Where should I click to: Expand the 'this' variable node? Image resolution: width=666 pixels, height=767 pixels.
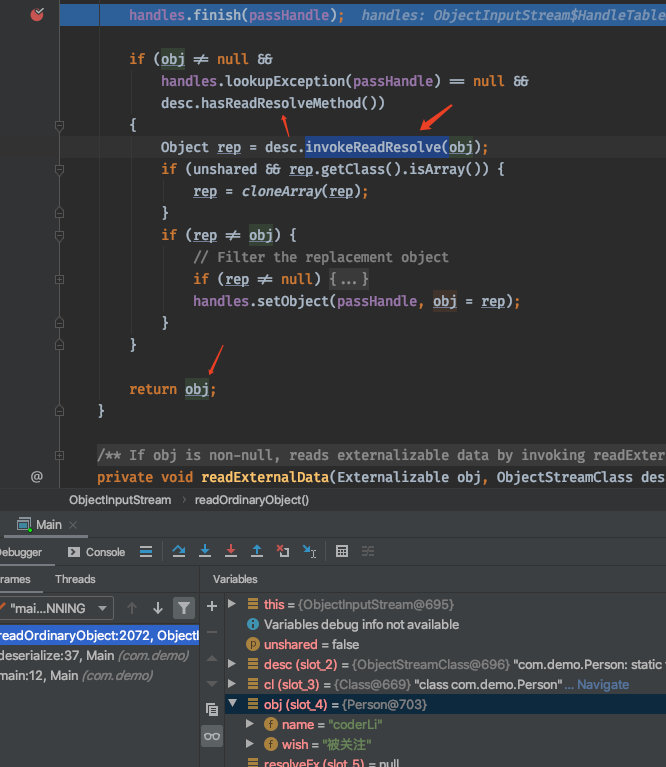pyautogui.click(x=232, y=604)
